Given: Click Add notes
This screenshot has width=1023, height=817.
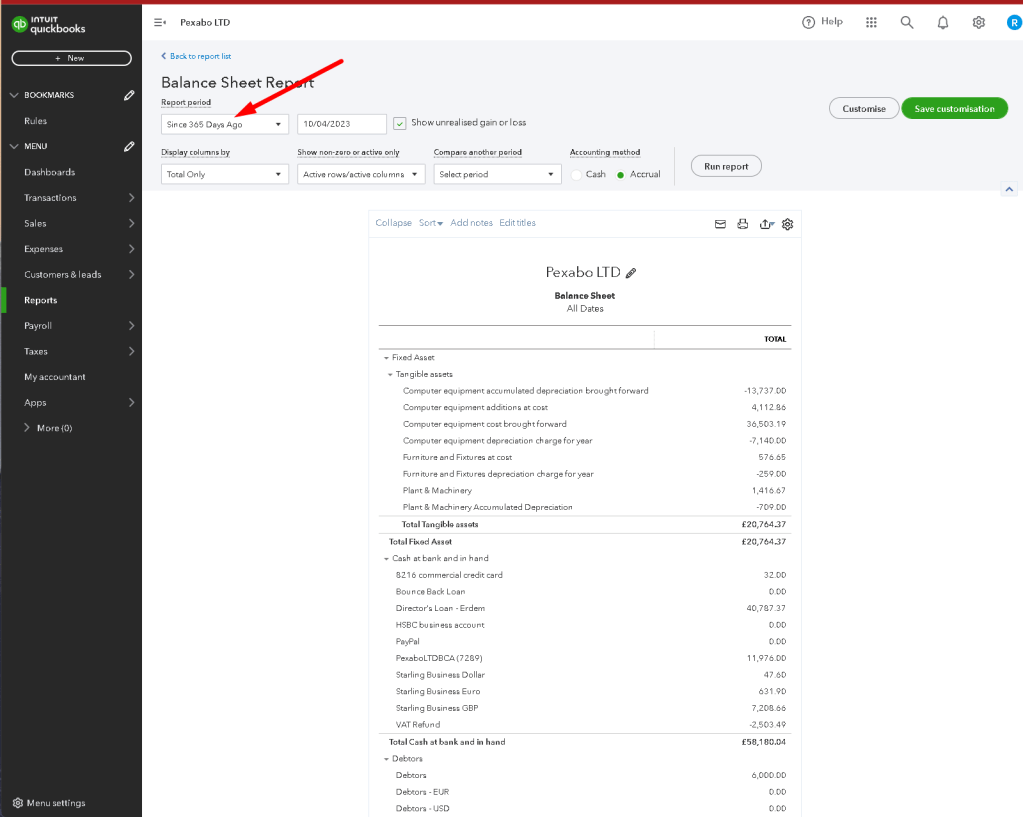Looking at the screenshot, I should tap(472, 223).
